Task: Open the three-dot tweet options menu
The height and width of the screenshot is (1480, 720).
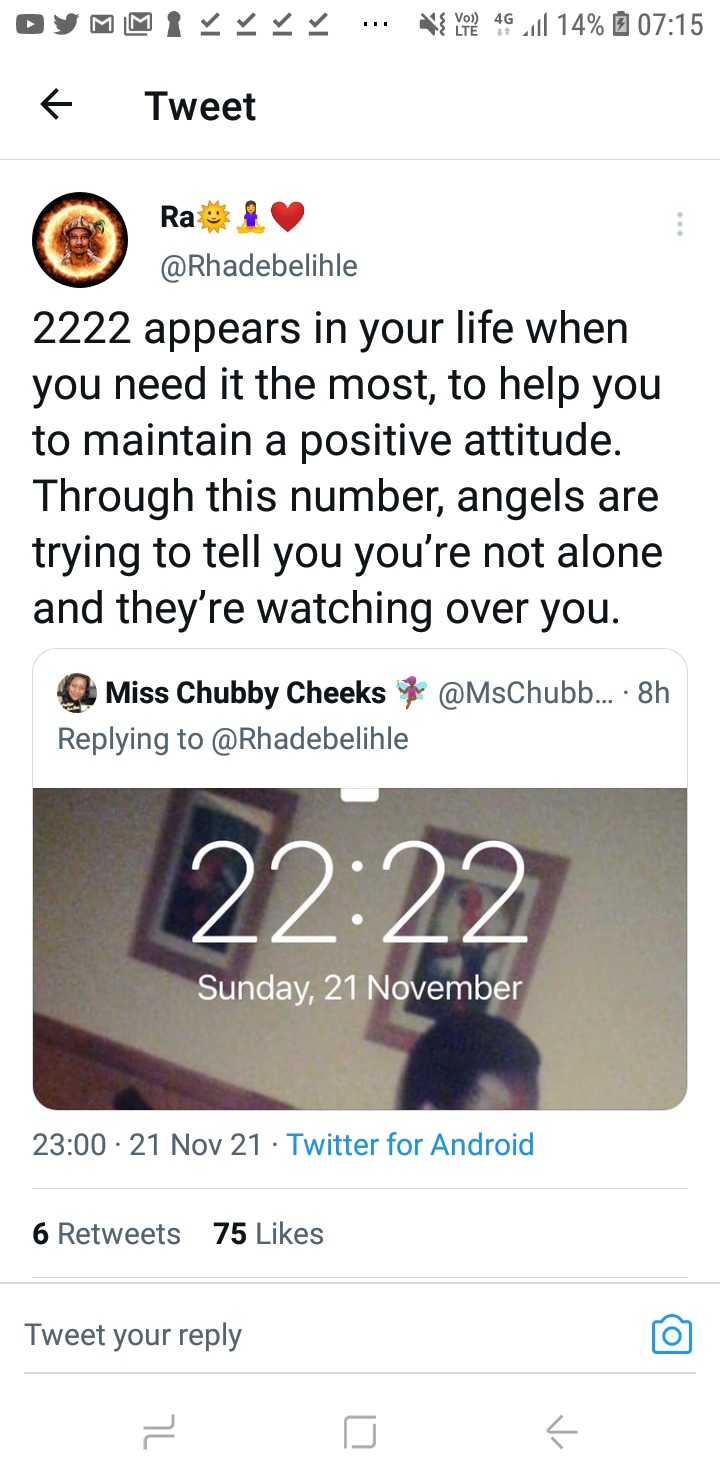Action: tap(679, 224)
